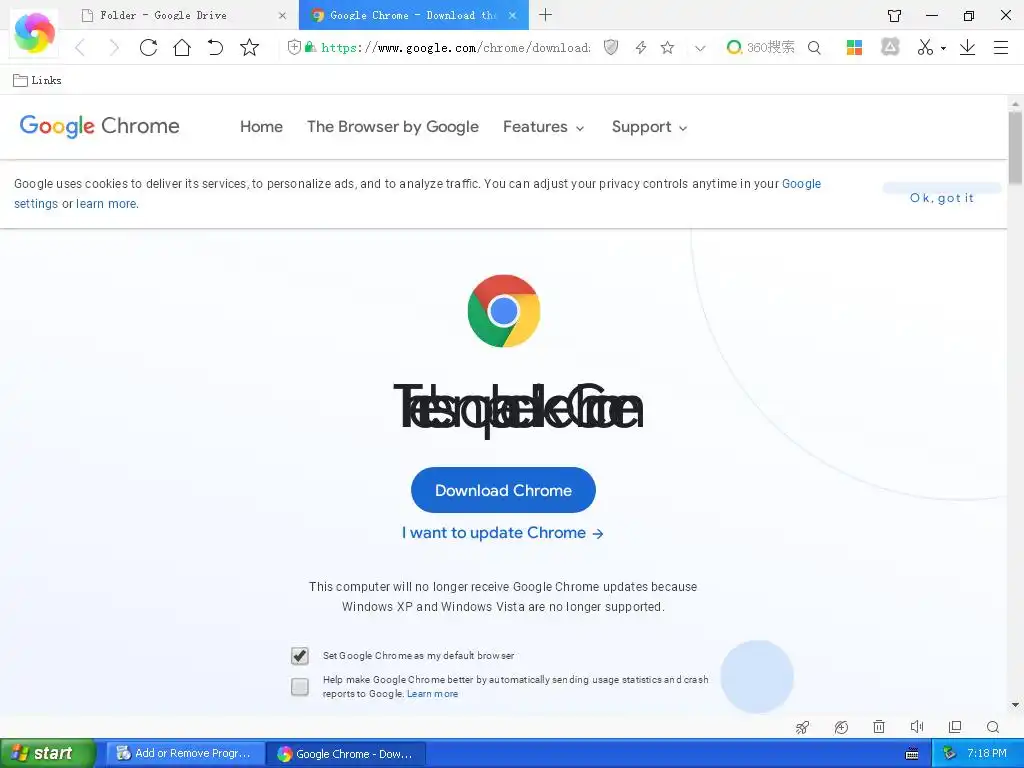Switch to Add or Remove Programs taskbar item
The height and width of the screenshot is (768, 1024).
click(x=185, y=754)
